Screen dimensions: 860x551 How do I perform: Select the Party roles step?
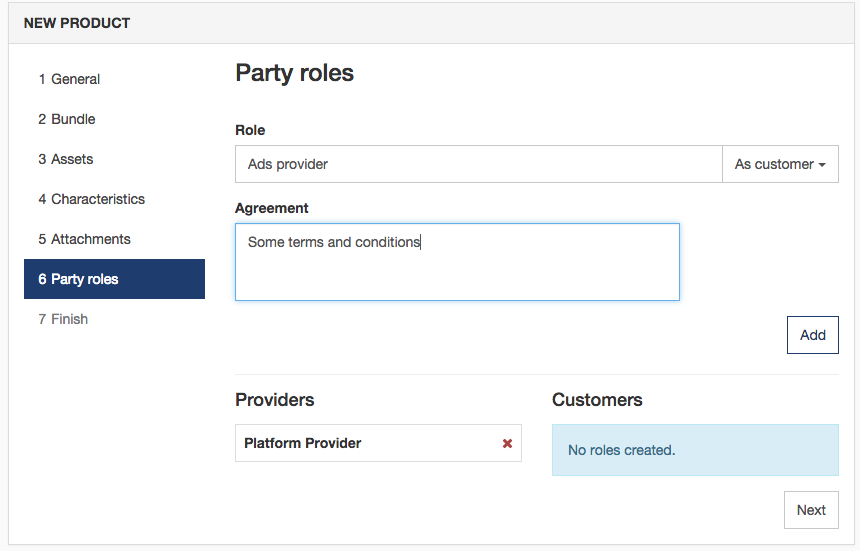[x=114, y=279]
